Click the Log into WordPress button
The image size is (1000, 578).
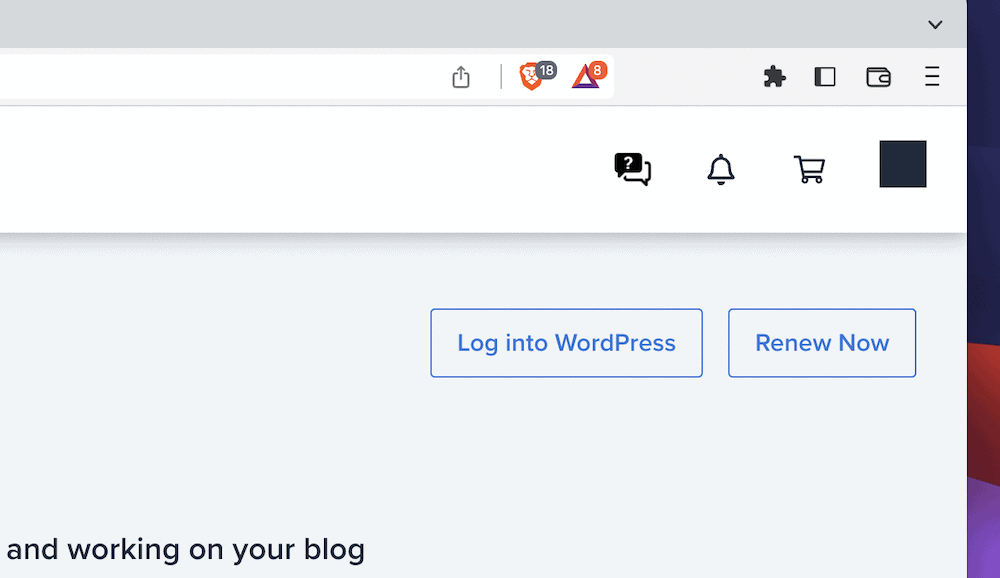566,343
